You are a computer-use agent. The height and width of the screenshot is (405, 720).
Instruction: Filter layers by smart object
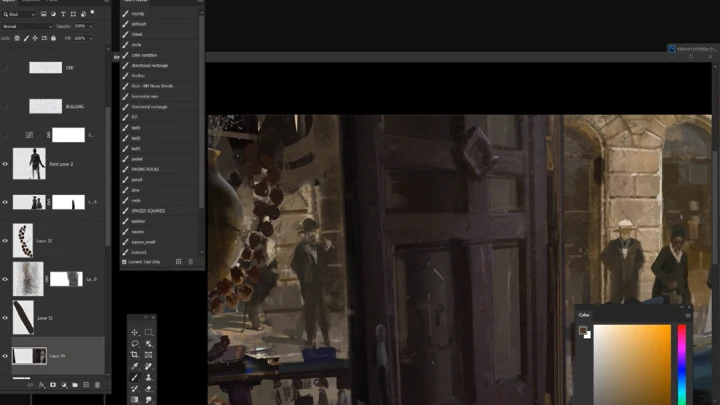[x=83, y=14]
